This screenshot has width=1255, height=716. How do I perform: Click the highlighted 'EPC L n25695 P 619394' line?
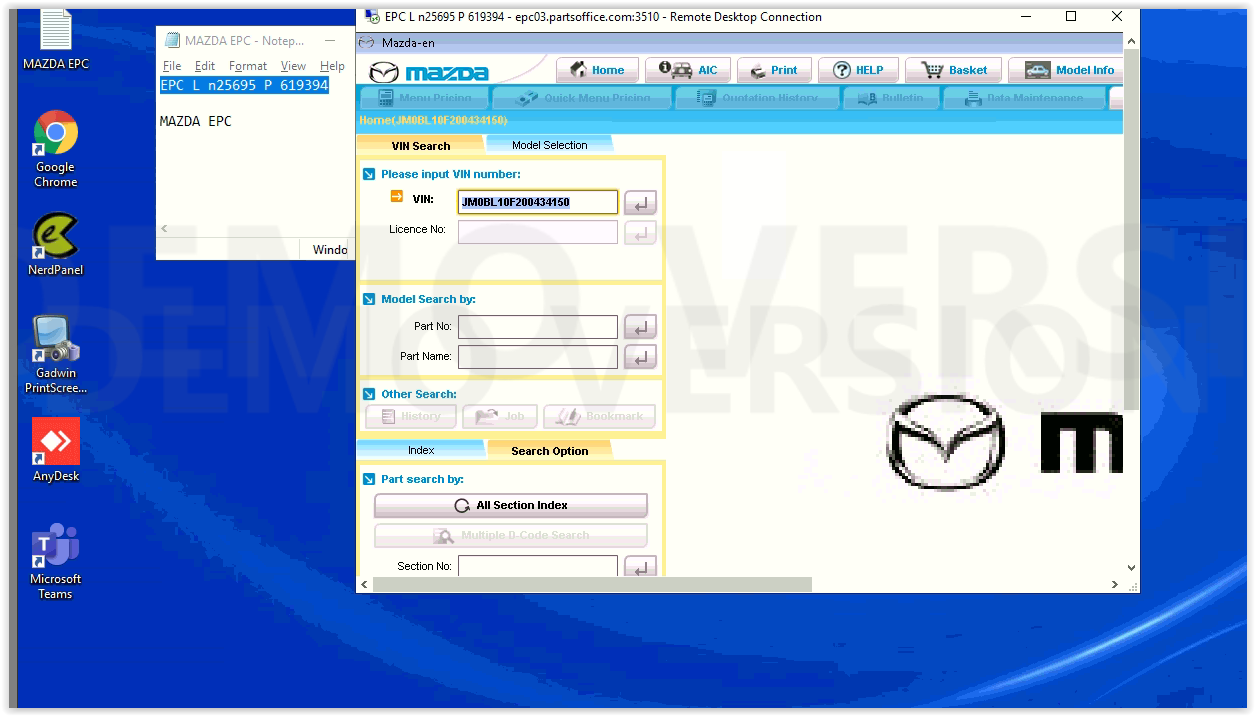pos(244,85)
